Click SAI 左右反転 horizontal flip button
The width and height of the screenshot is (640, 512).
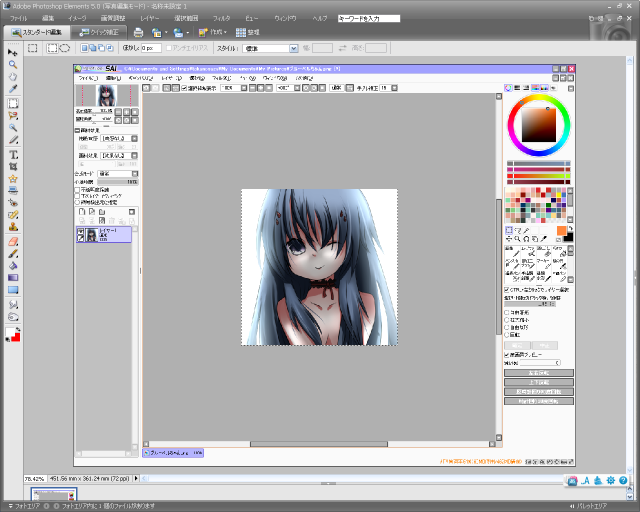click(x=539, y=373)
